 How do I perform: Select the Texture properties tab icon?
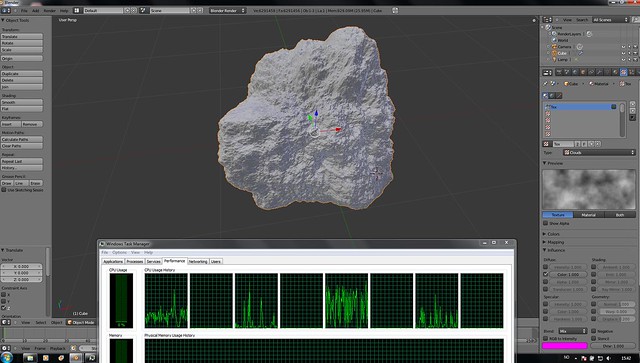tap(623, 72)
